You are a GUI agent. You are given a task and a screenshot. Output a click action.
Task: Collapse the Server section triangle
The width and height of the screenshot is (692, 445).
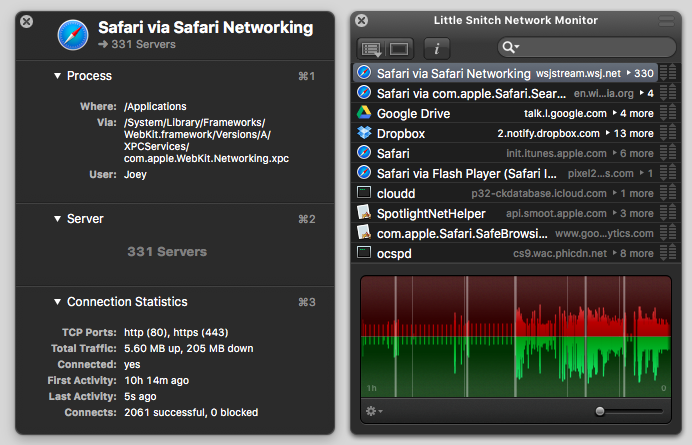coord(57,219)
